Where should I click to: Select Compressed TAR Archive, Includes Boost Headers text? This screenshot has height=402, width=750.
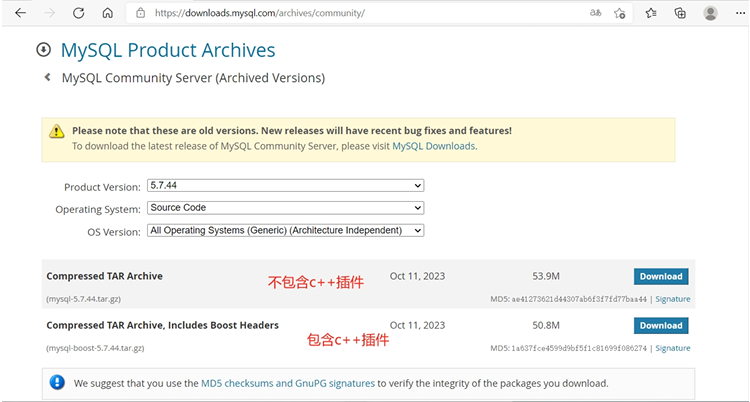162,325
